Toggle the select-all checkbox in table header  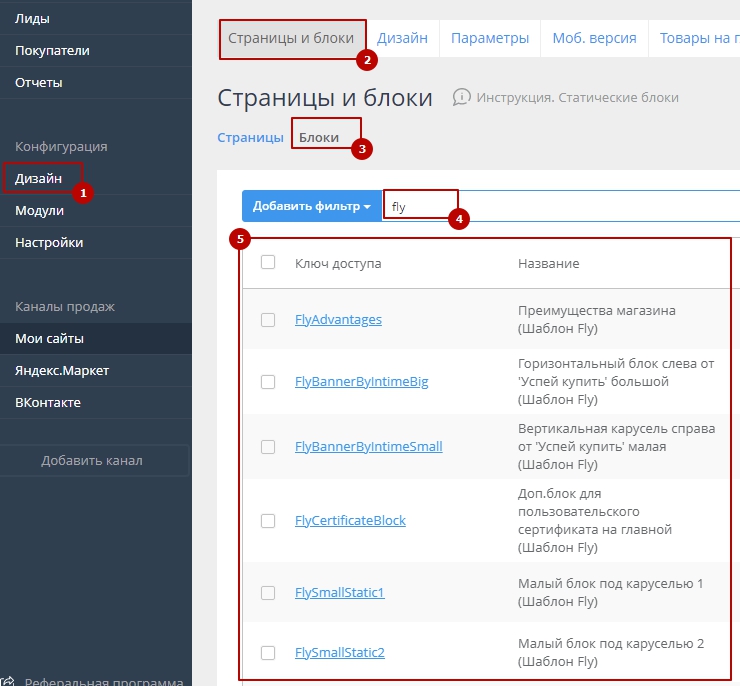point(268,263)
